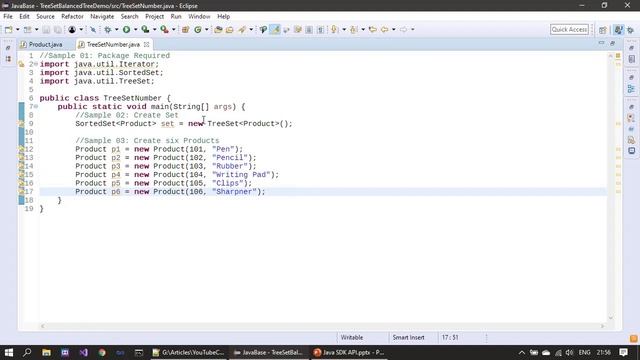This screenshot has width=640, height=360.
Task: Click the New Java Package icon
Action: (x=186, y=29)
